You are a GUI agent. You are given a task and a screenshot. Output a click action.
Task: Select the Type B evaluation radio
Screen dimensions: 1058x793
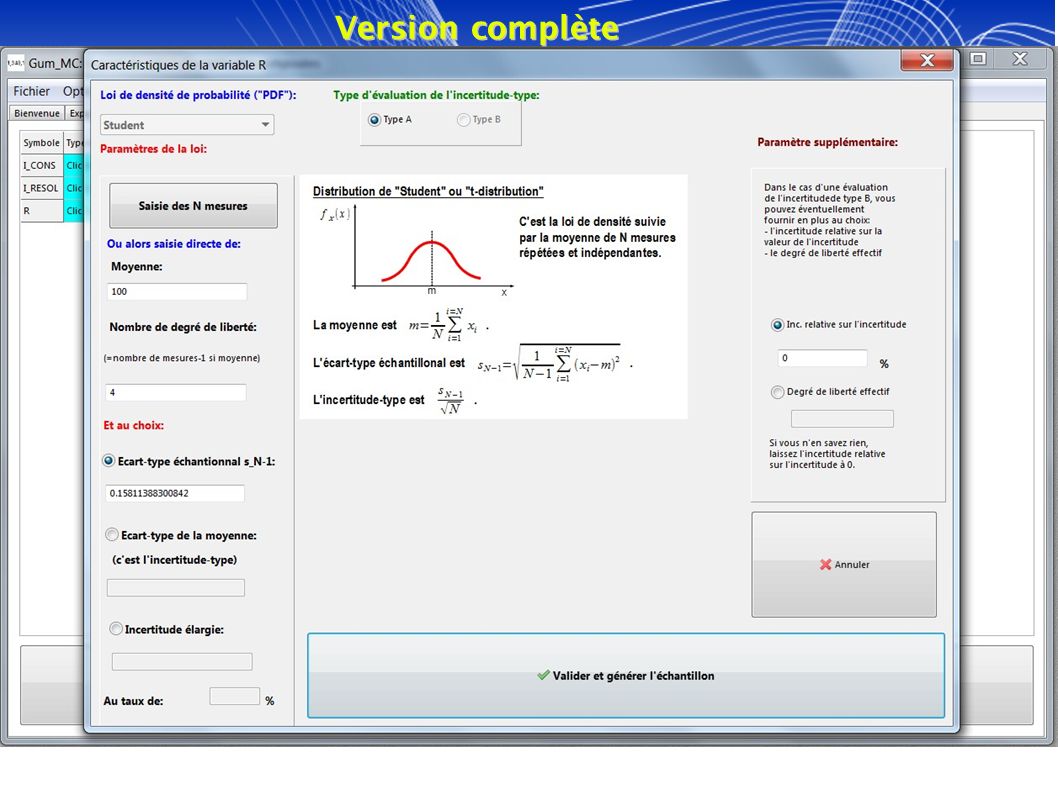[464, 119]
